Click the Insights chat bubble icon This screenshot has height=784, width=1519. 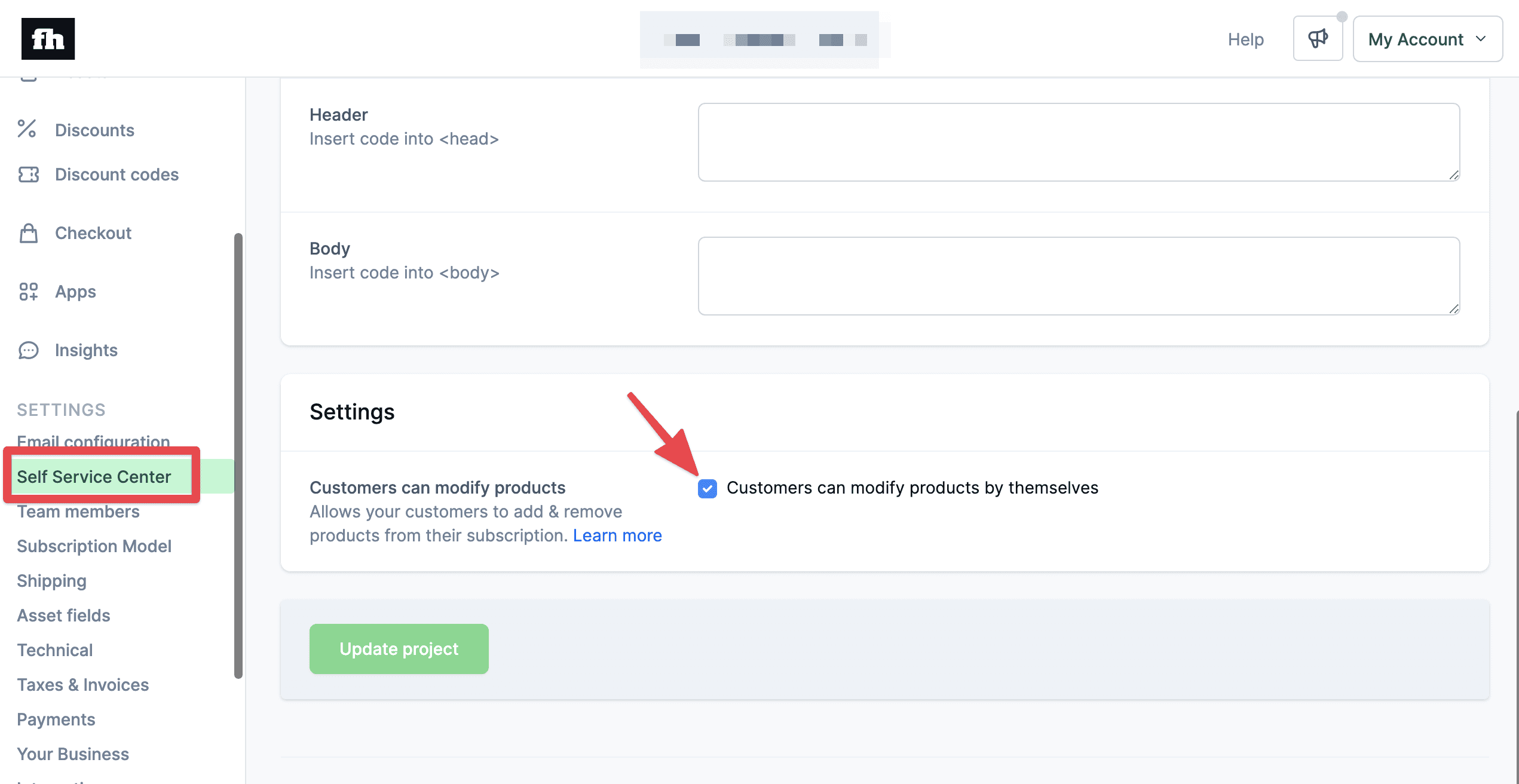tap(28, 350)
